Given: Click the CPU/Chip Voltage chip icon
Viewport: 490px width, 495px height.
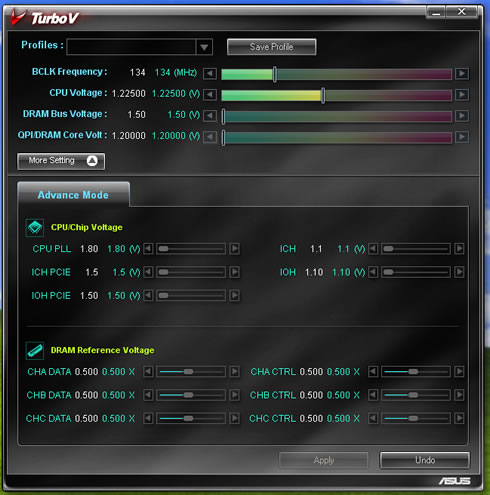Looking at the screenshot, I should pos(35,228).
